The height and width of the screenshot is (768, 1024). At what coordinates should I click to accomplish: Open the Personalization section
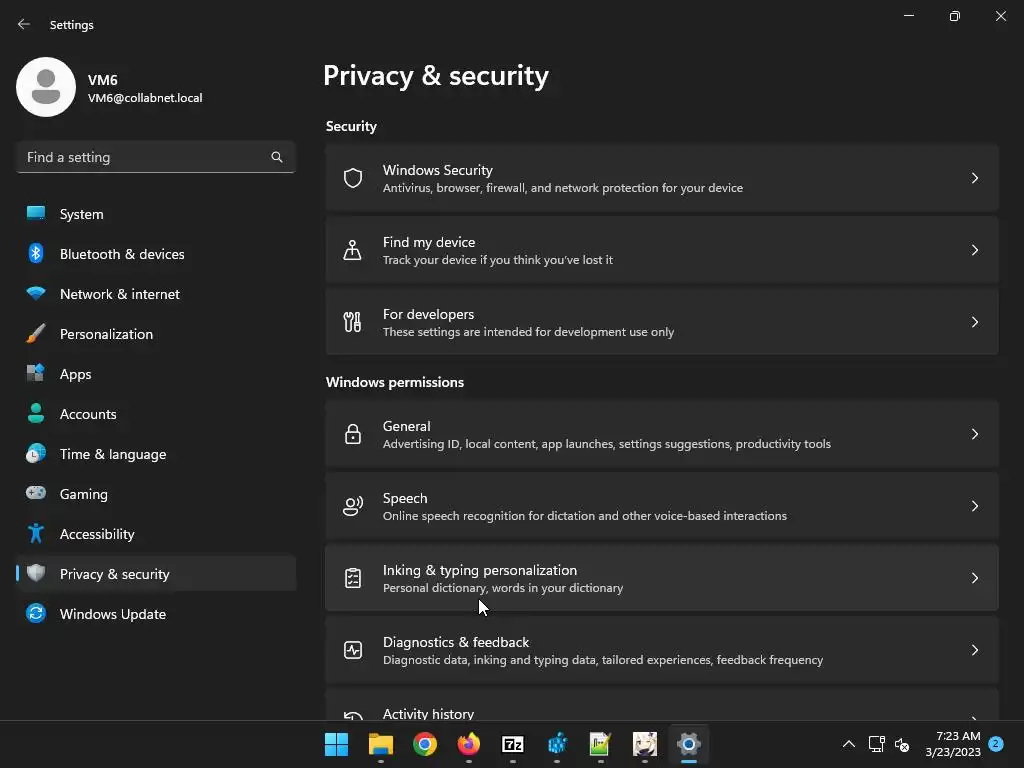106,334
